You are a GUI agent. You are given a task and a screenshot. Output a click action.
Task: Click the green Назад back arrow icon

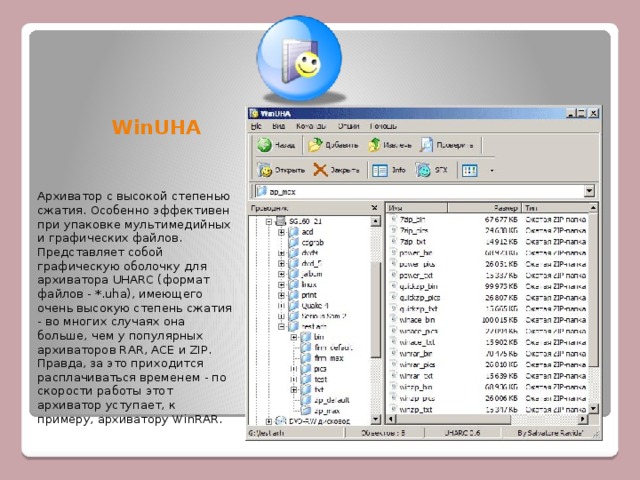264,145
